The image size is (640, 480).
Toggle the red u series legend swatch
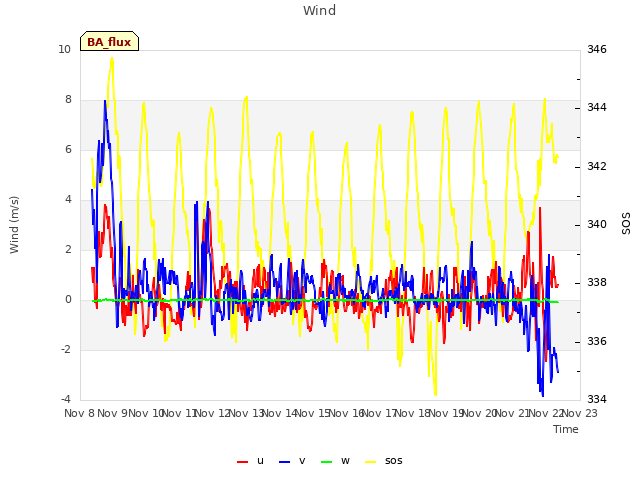click(242, 462)
